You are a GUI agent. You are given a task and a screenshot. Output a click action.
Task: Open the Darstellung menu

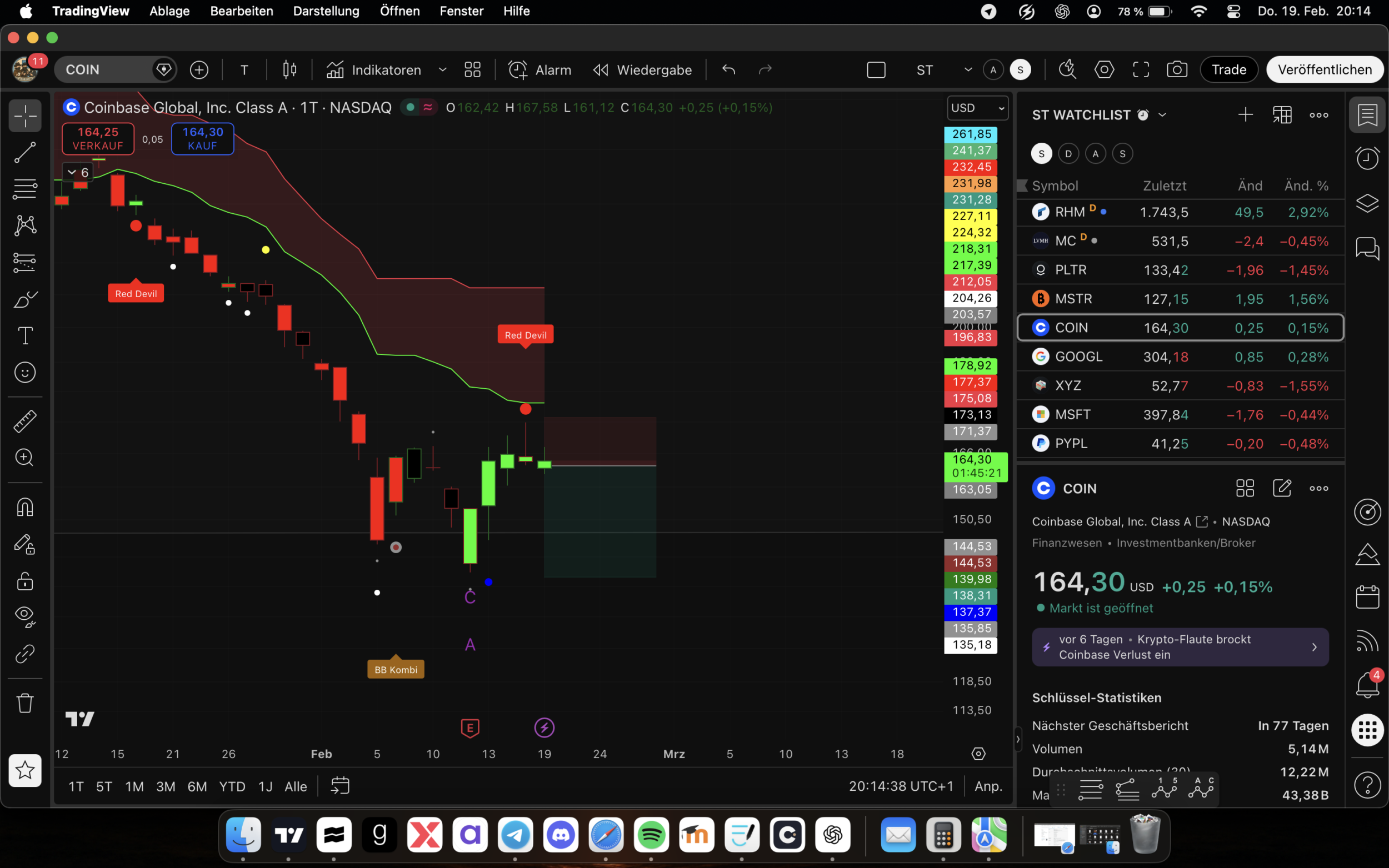[326, 11]
